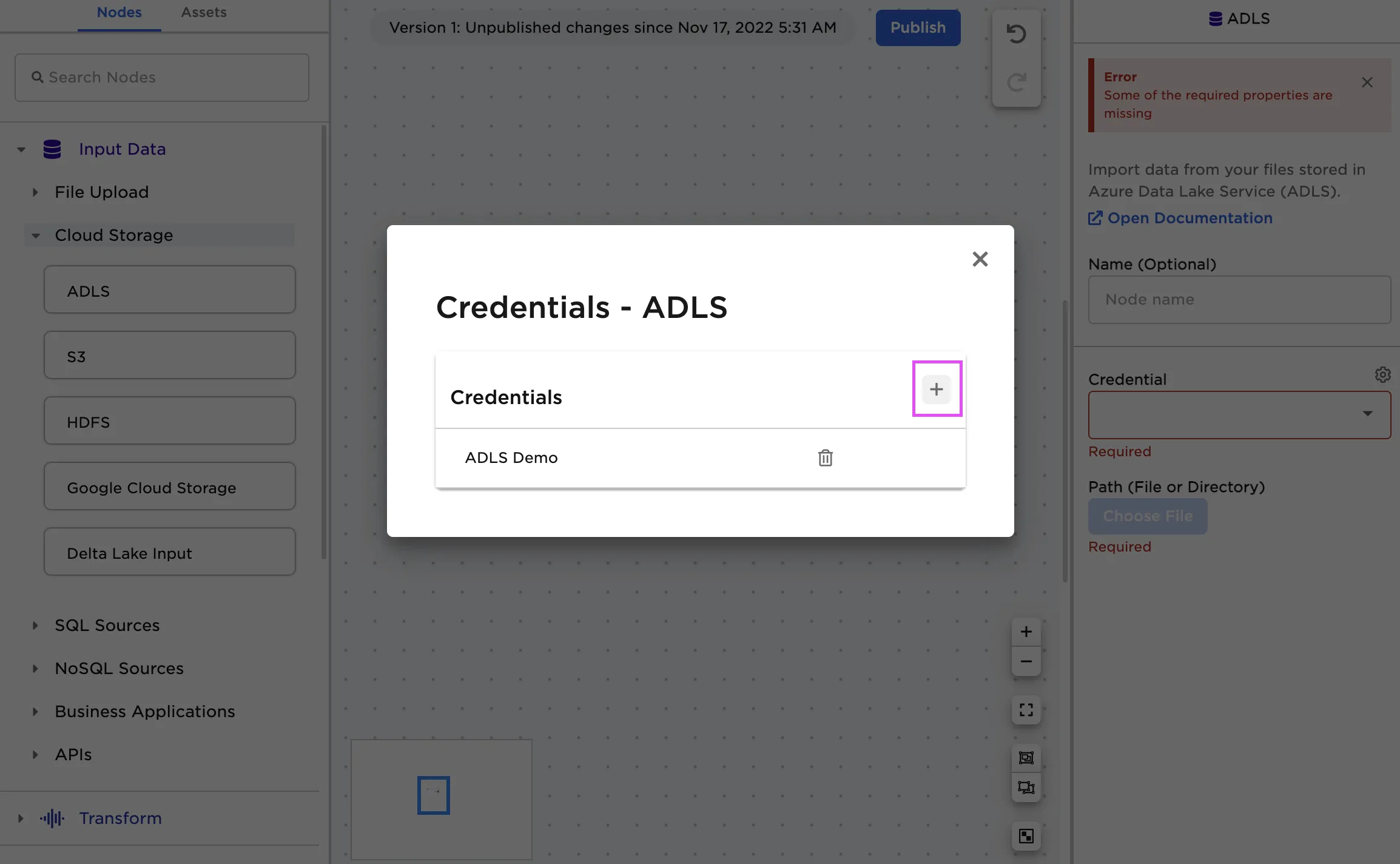Expand the SQL Sources group
This screenshot has height=864, width=1400.
coord(35,626)
